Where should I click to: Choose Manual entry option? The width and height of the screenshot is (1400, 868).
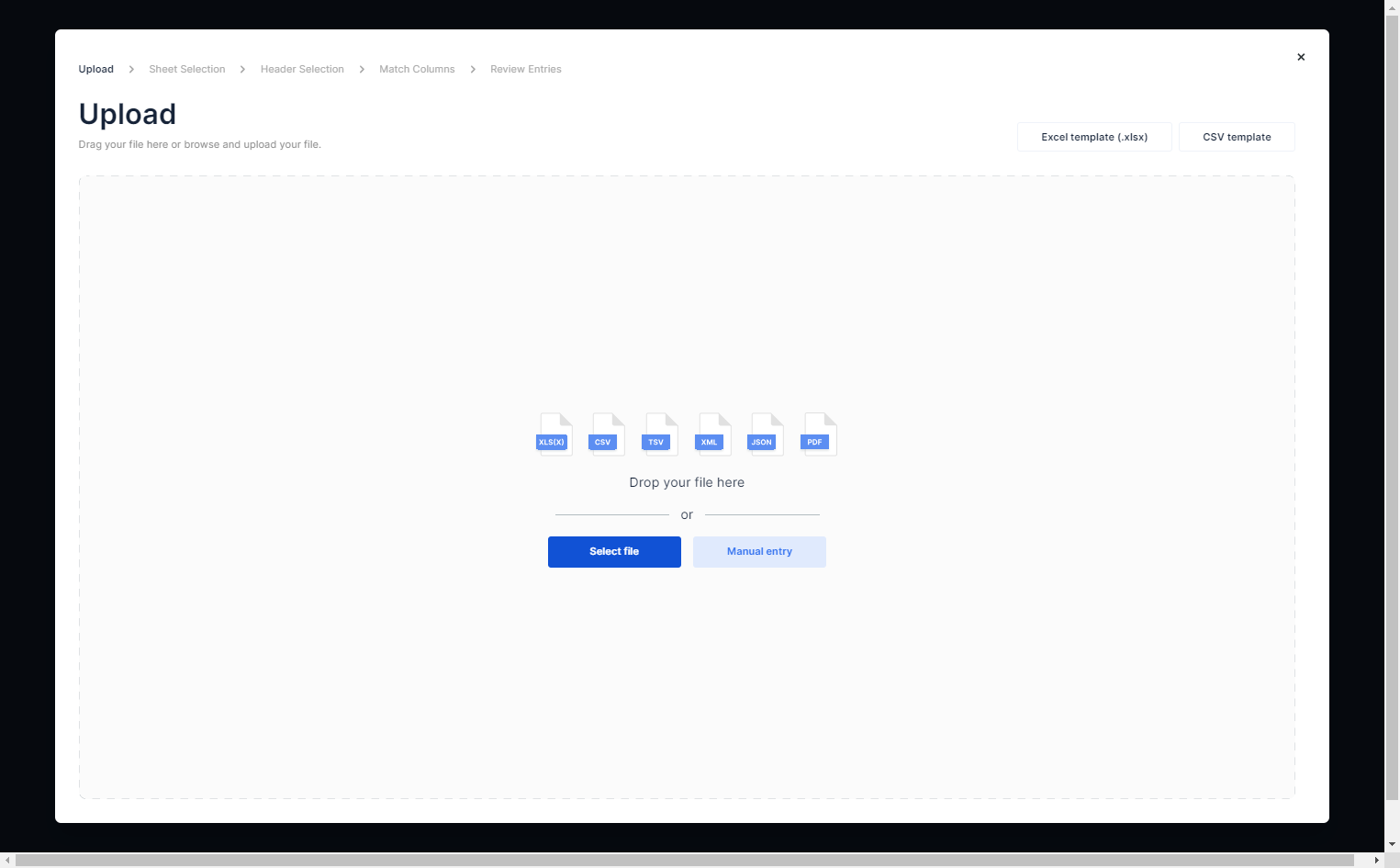(759, 552)
